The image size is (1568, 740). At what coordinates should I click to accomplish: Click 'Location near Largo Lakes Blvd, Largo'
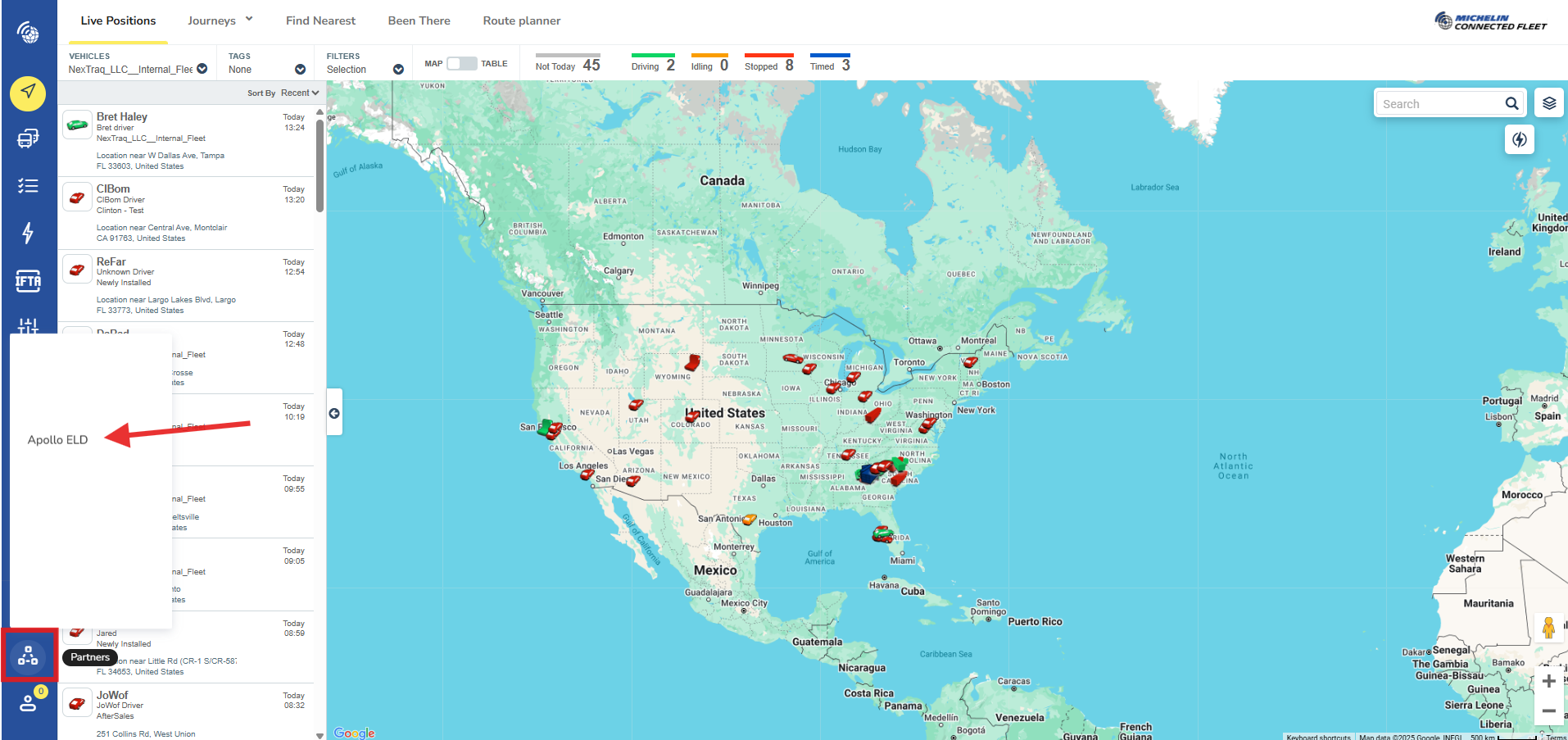click(x=166, y=300)
